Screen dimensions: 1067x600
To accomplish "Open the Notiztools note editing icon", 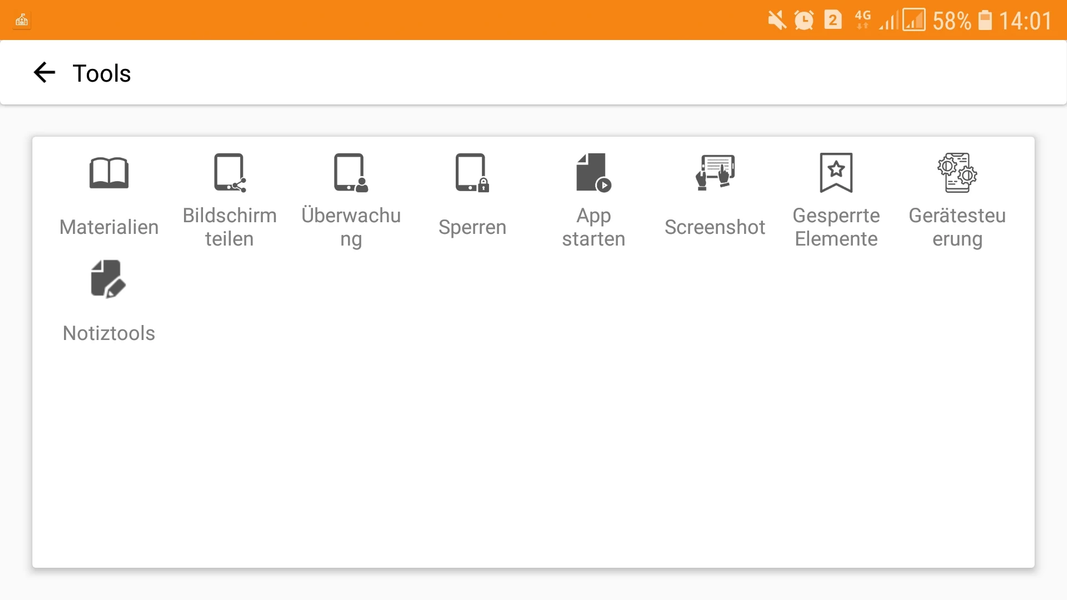I will click(109, 279).
